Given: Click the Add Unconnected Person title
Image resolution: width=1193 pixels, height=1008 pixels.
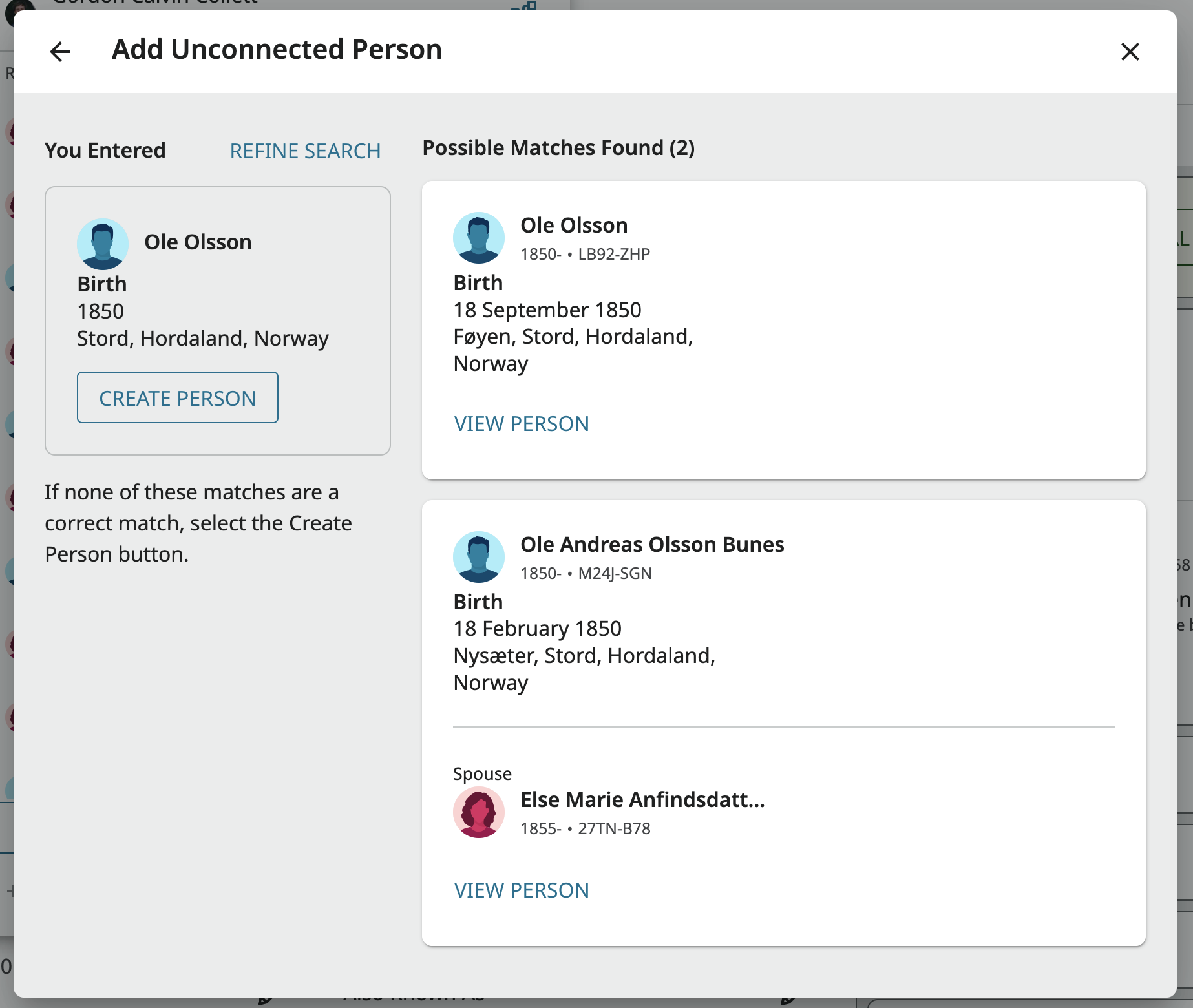Looking at the screenshot, I should 277,50.
